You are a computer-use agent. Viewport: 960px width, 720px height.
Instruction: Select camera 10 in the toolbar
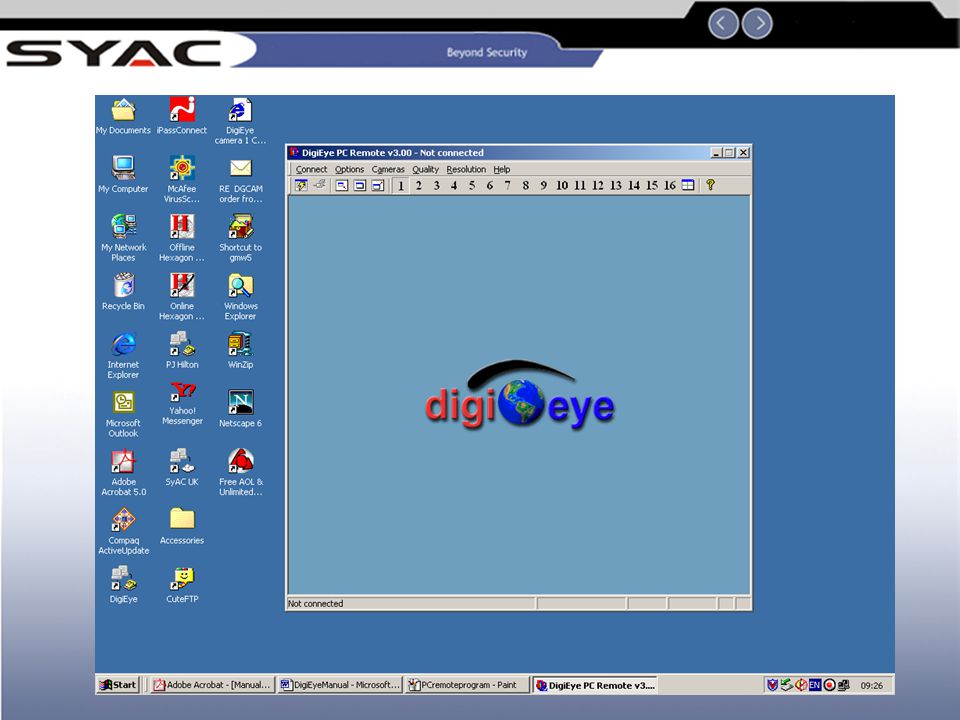pos(561,185)
